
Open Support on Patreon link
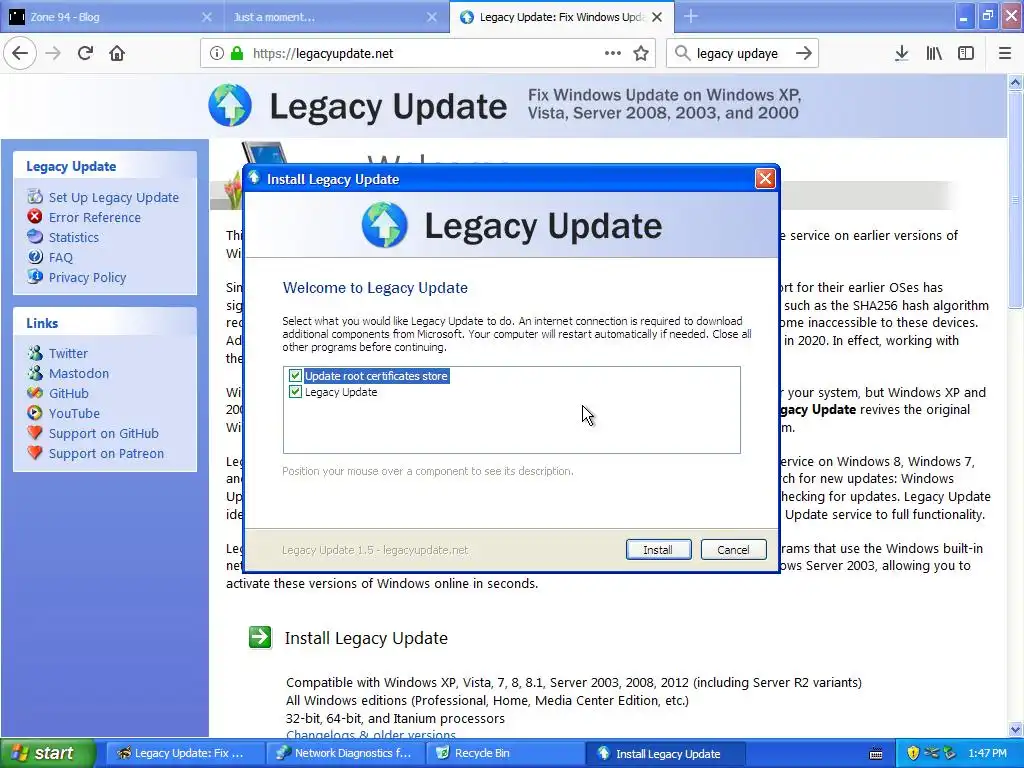(x=106, y=453)
